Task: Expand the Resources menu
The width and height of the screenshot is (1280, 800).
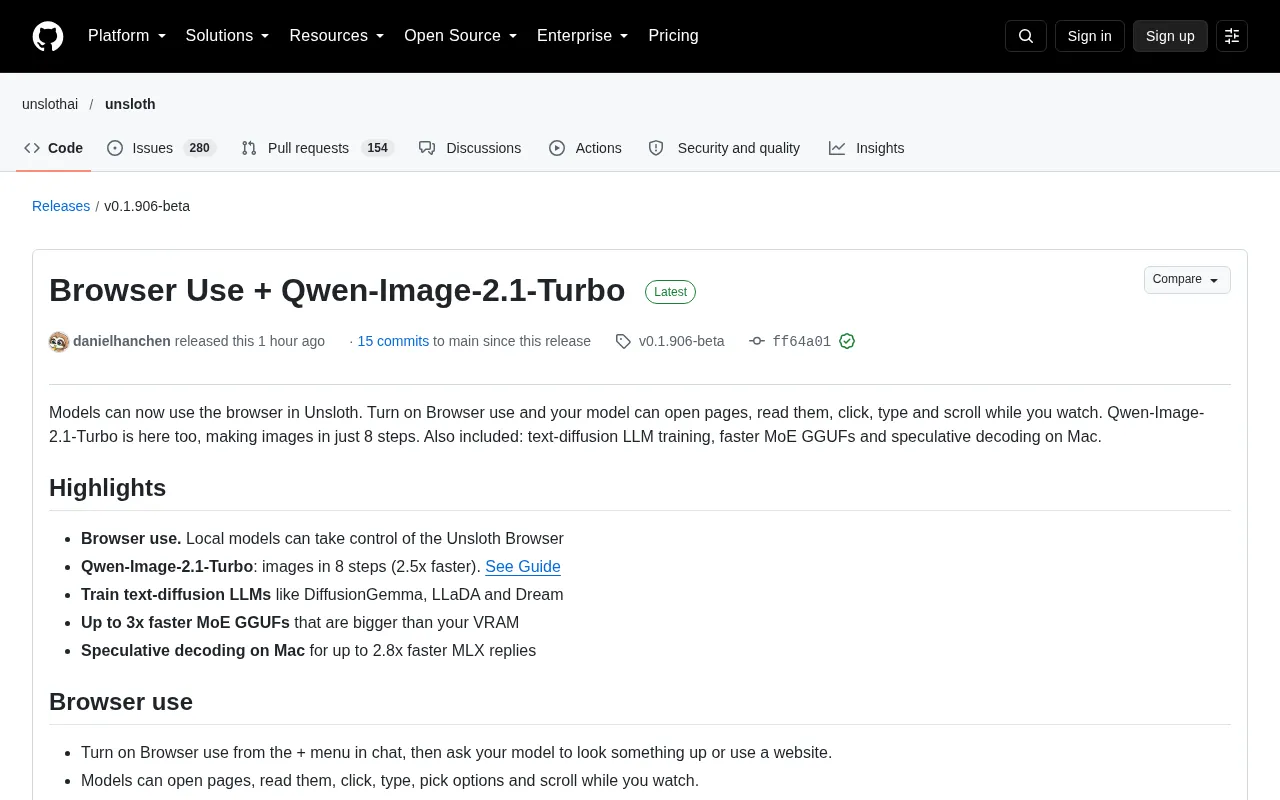Action: point(337,36)
